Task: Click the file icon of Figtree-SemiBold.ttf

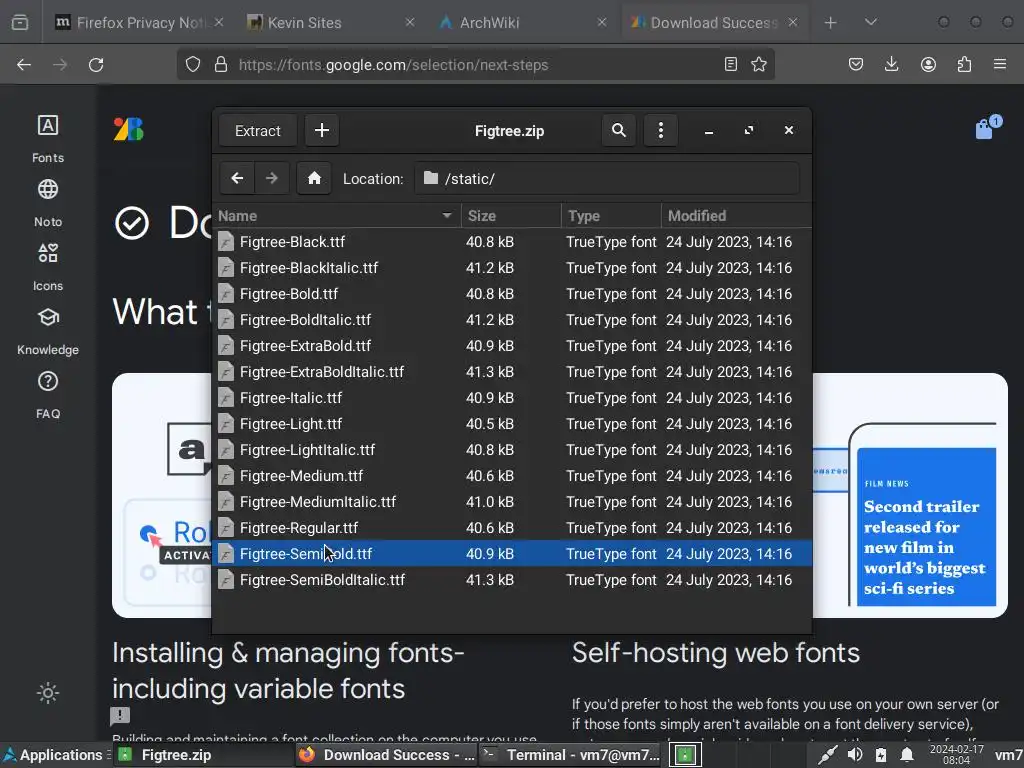Action: (226, 554)
